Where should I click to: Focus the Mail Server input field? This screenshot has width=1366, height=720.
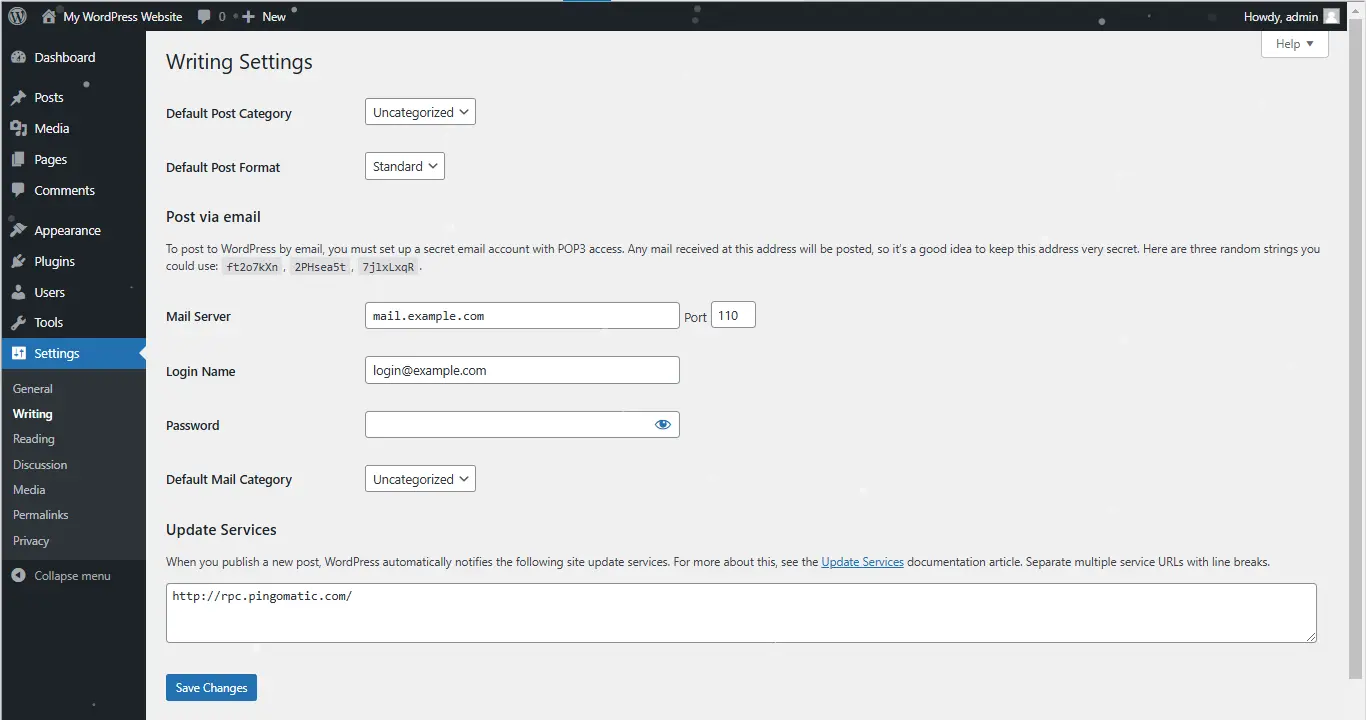point(522,315)
